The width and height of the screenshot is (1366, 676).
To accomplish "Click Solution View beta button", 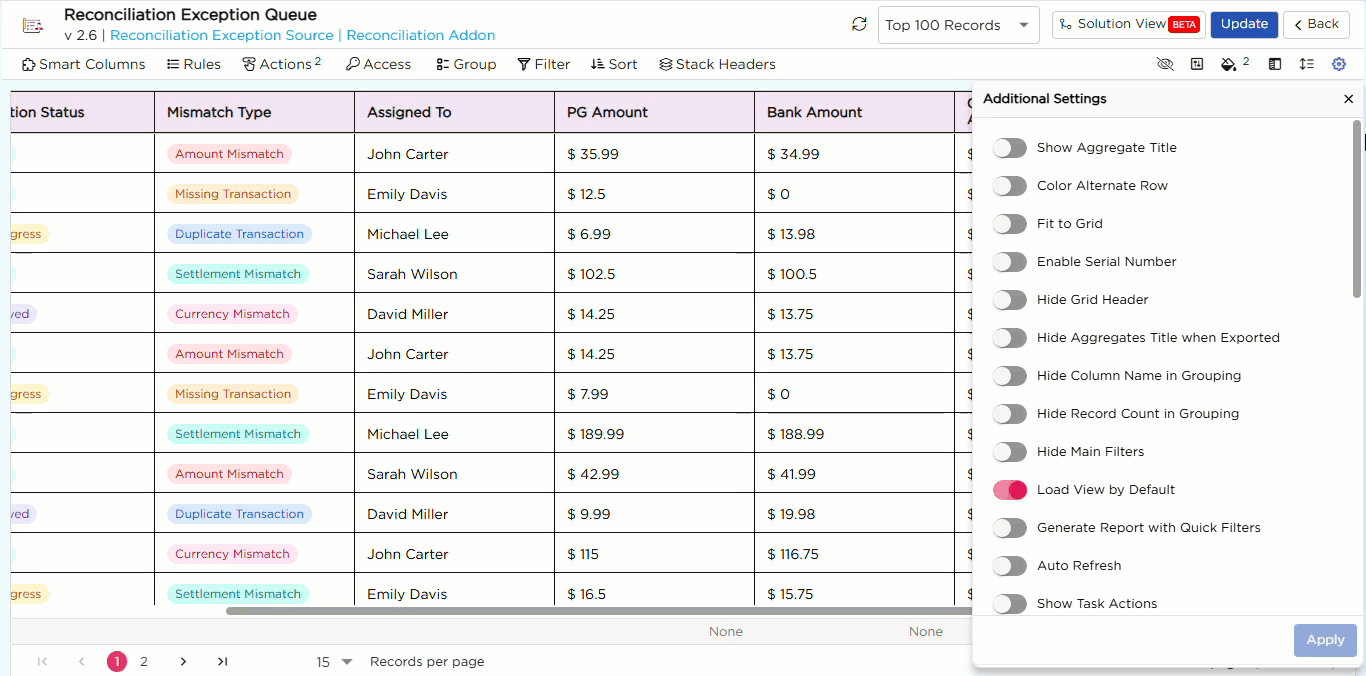I will (1128, 24).
